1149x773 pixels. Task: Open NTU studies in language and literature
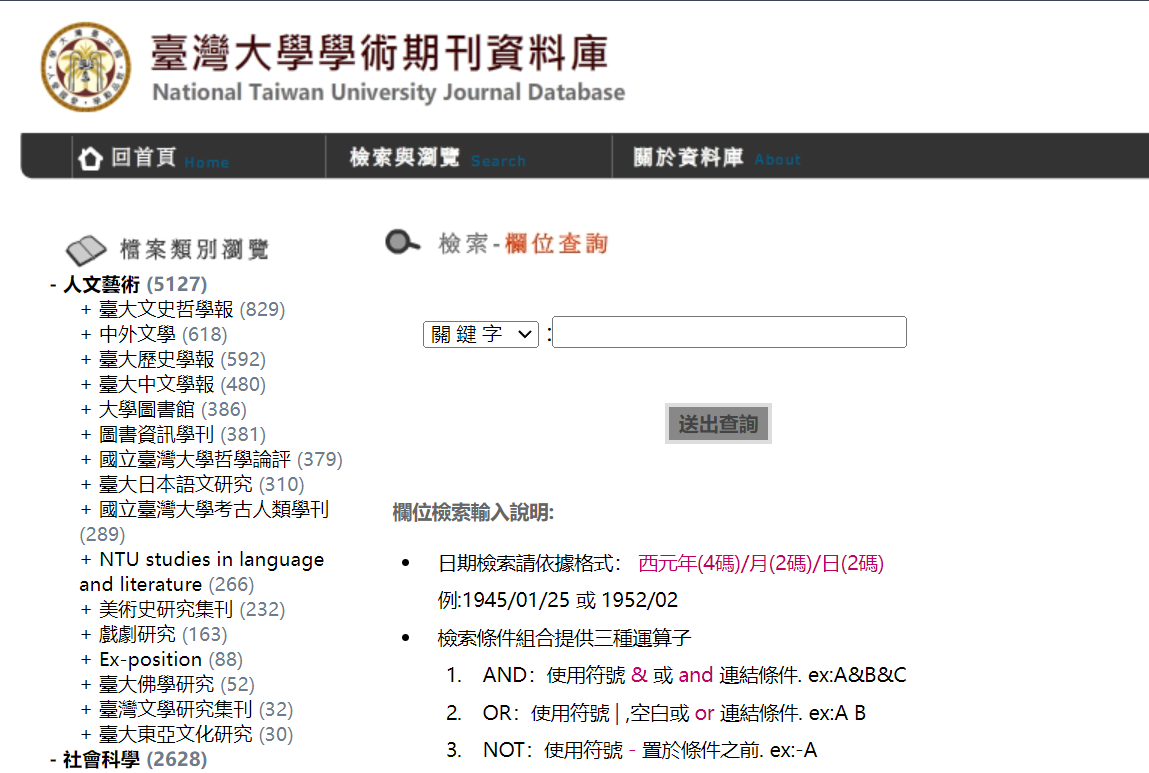click(x=202, y=572)
